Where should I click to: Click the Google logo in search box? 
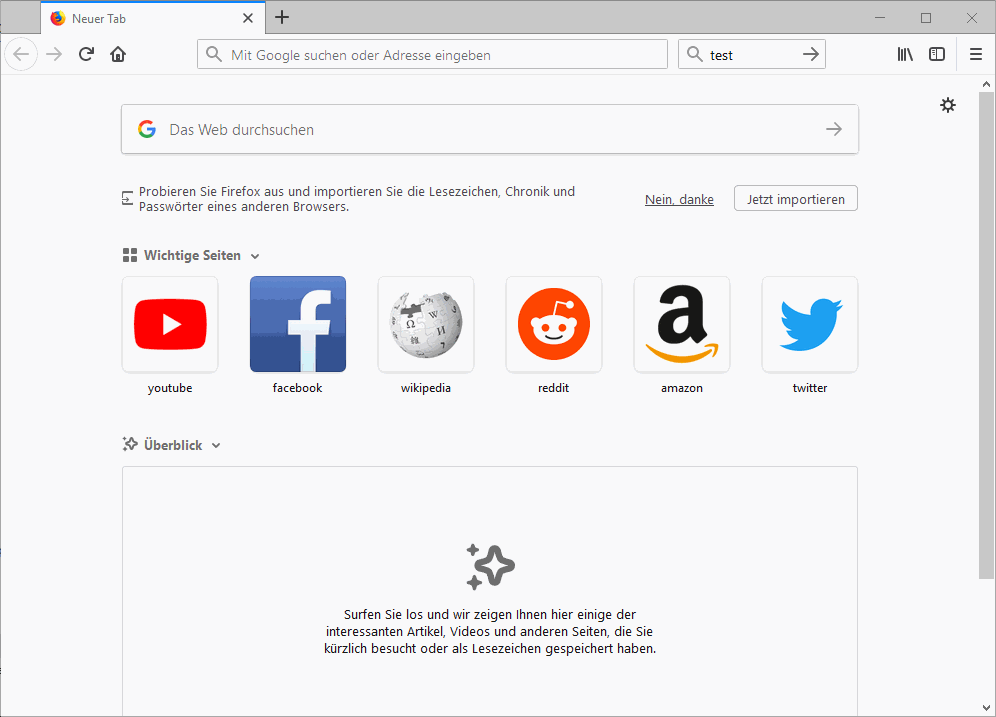point(147,130)
